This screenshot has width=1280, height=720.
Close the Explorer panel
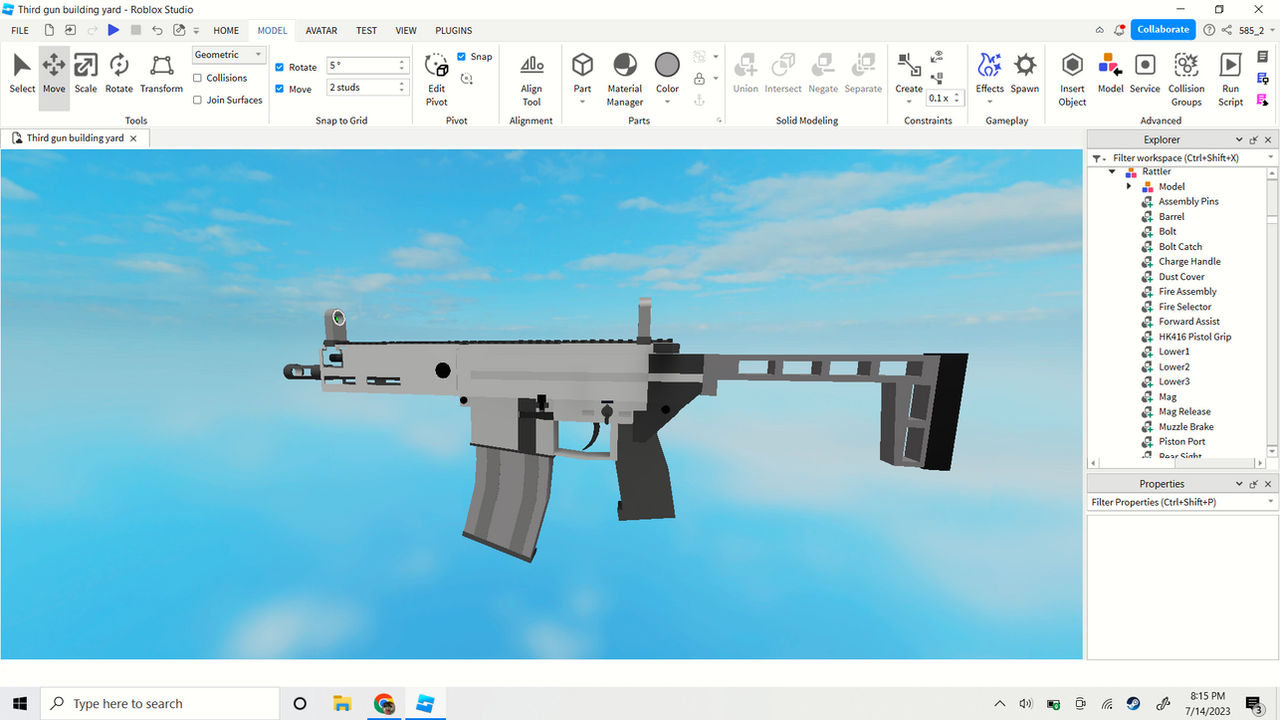1268,140
